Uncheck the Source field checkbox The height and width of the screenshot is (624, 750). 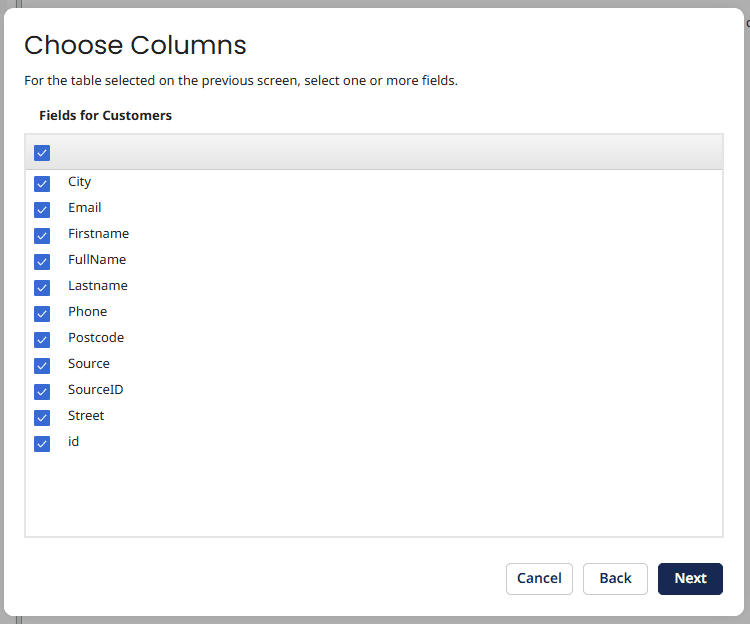(42, 366)
